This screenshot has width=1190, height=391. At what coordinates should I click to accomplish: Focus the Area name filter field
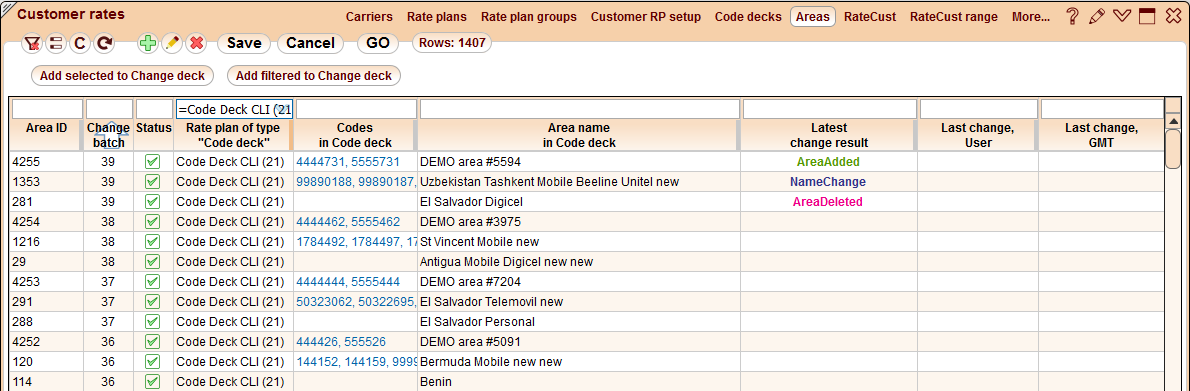(579, 109)
